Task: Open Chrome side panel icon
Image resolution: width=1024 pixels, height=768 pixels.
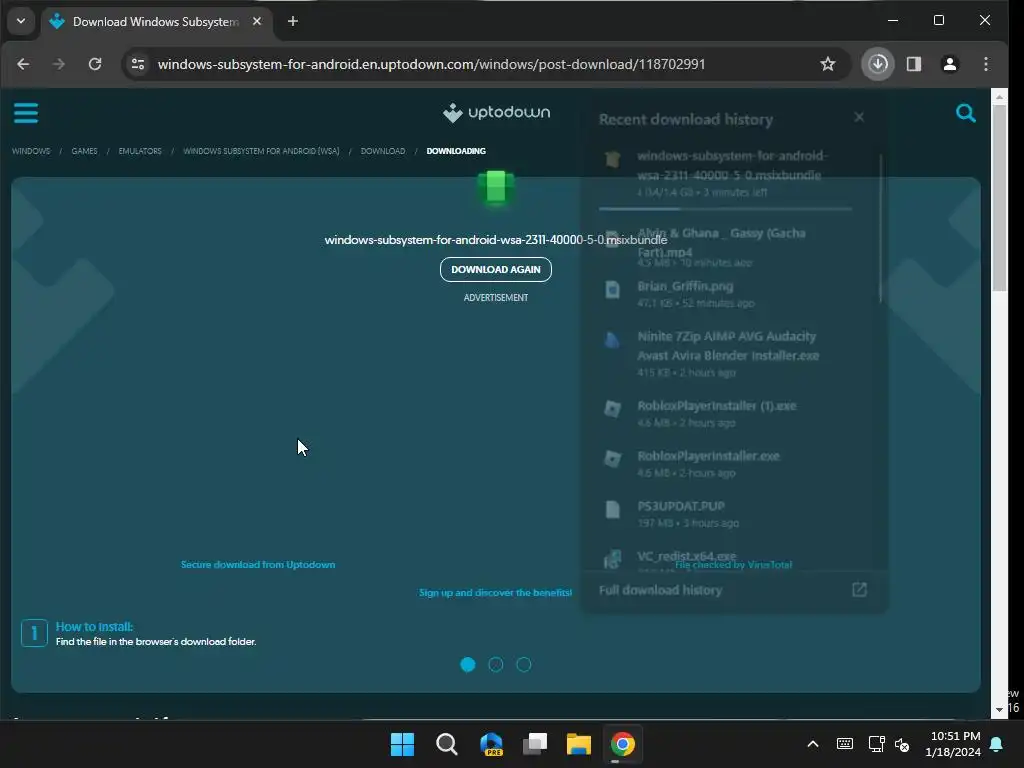Action: 914,64
